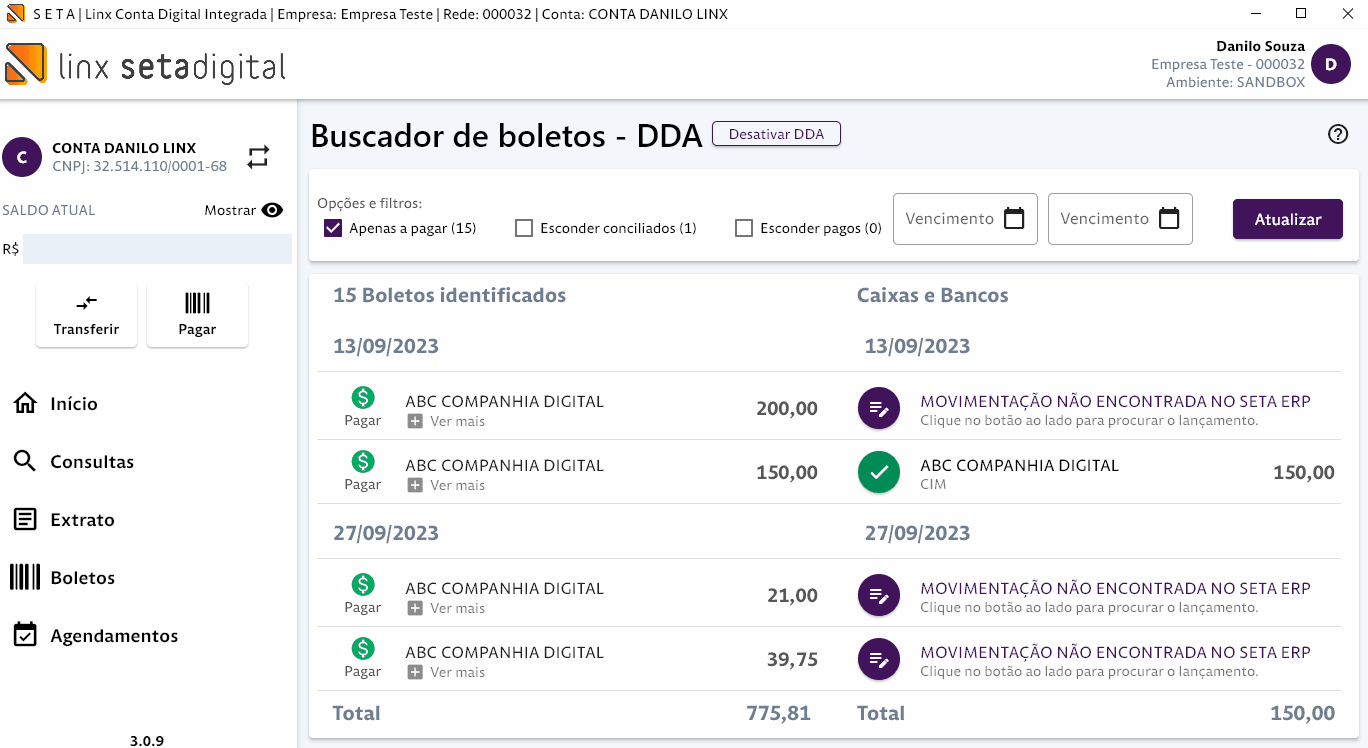Click the green reconciled checkmark icon
This screenshot has height=748, width=1368.
(878, 473)
